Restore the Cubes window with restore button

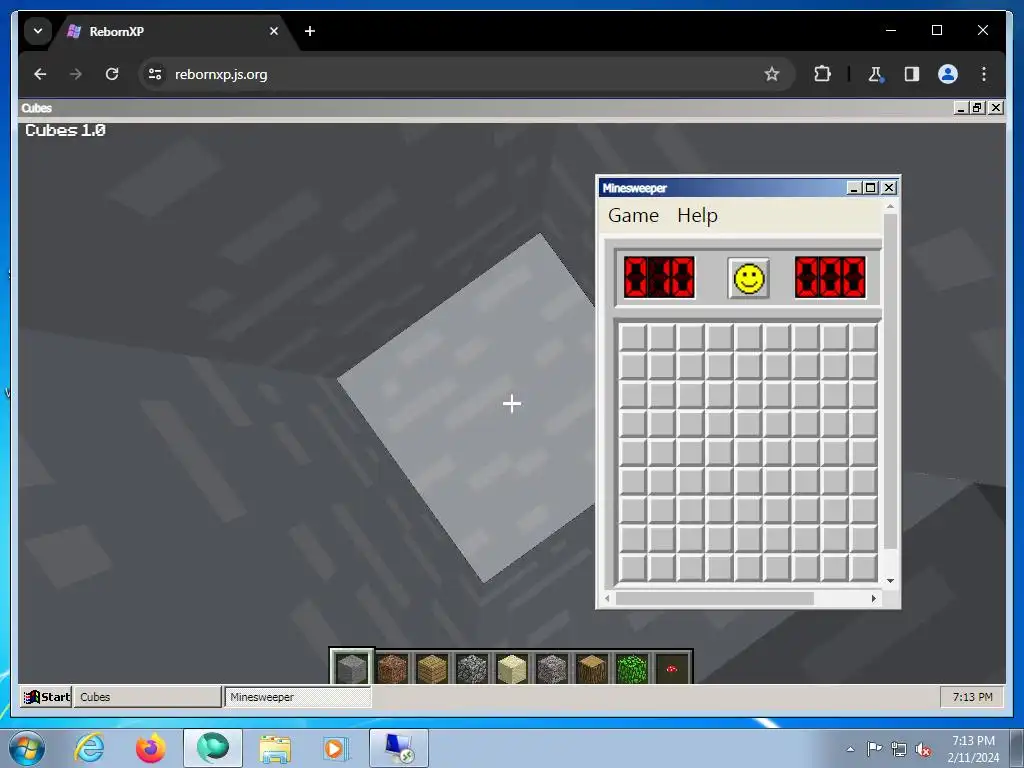[977, 108]
